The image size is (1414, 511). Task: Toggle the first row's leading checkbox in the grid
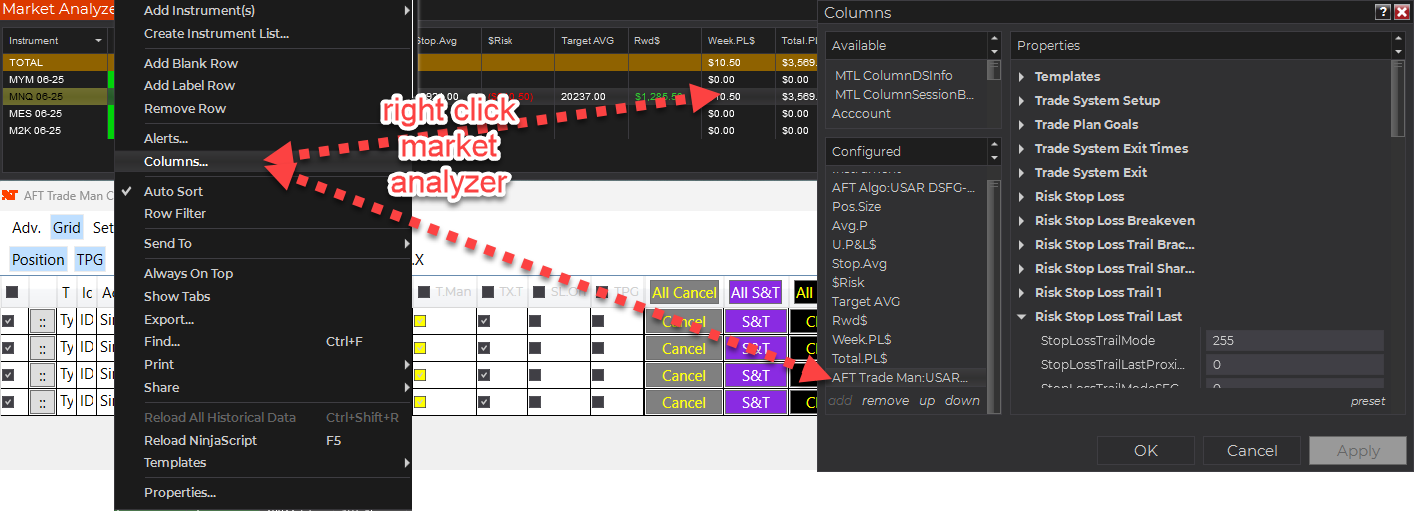click(9, 321)
